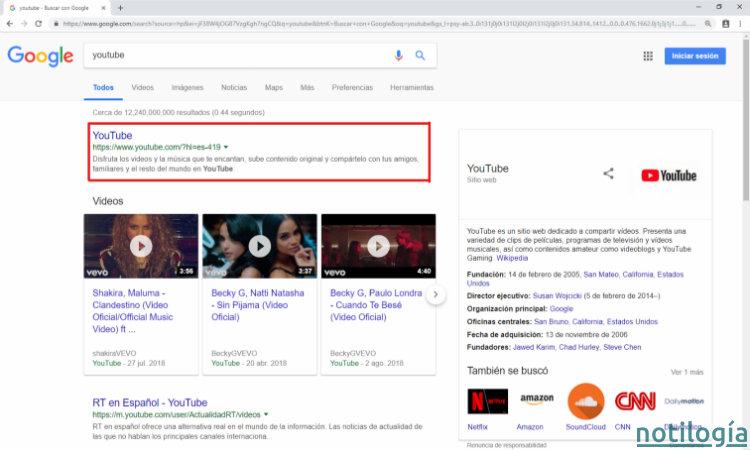Select the Todos tab
Image resolution: width=750 pixels, height=450 pixels.
(103, 88)
